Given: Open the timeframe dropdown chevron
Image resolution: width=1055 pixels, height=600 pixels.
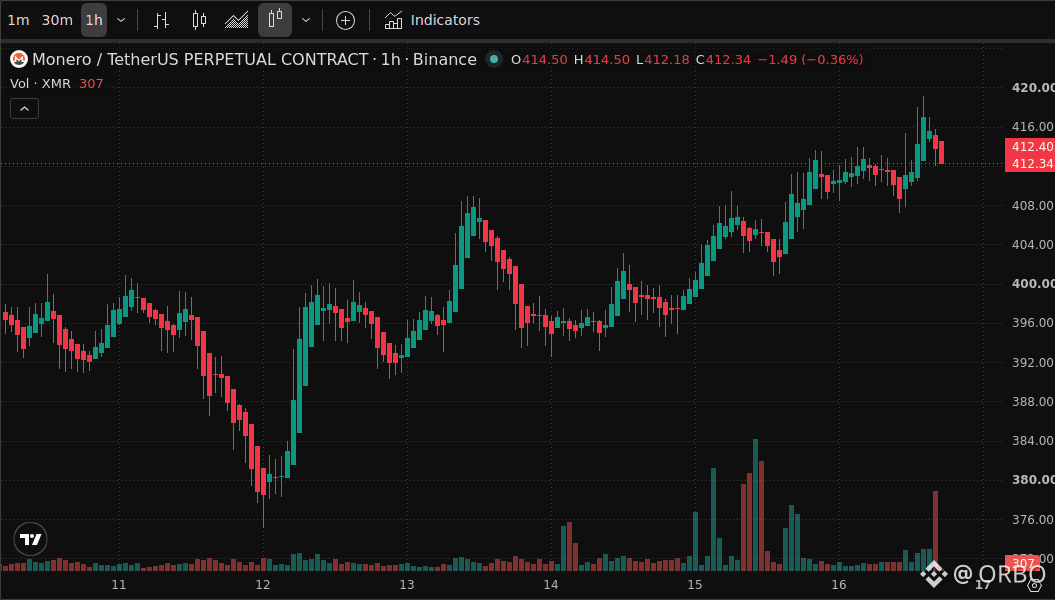Looking at the screenshot, I should pos(121,20).
